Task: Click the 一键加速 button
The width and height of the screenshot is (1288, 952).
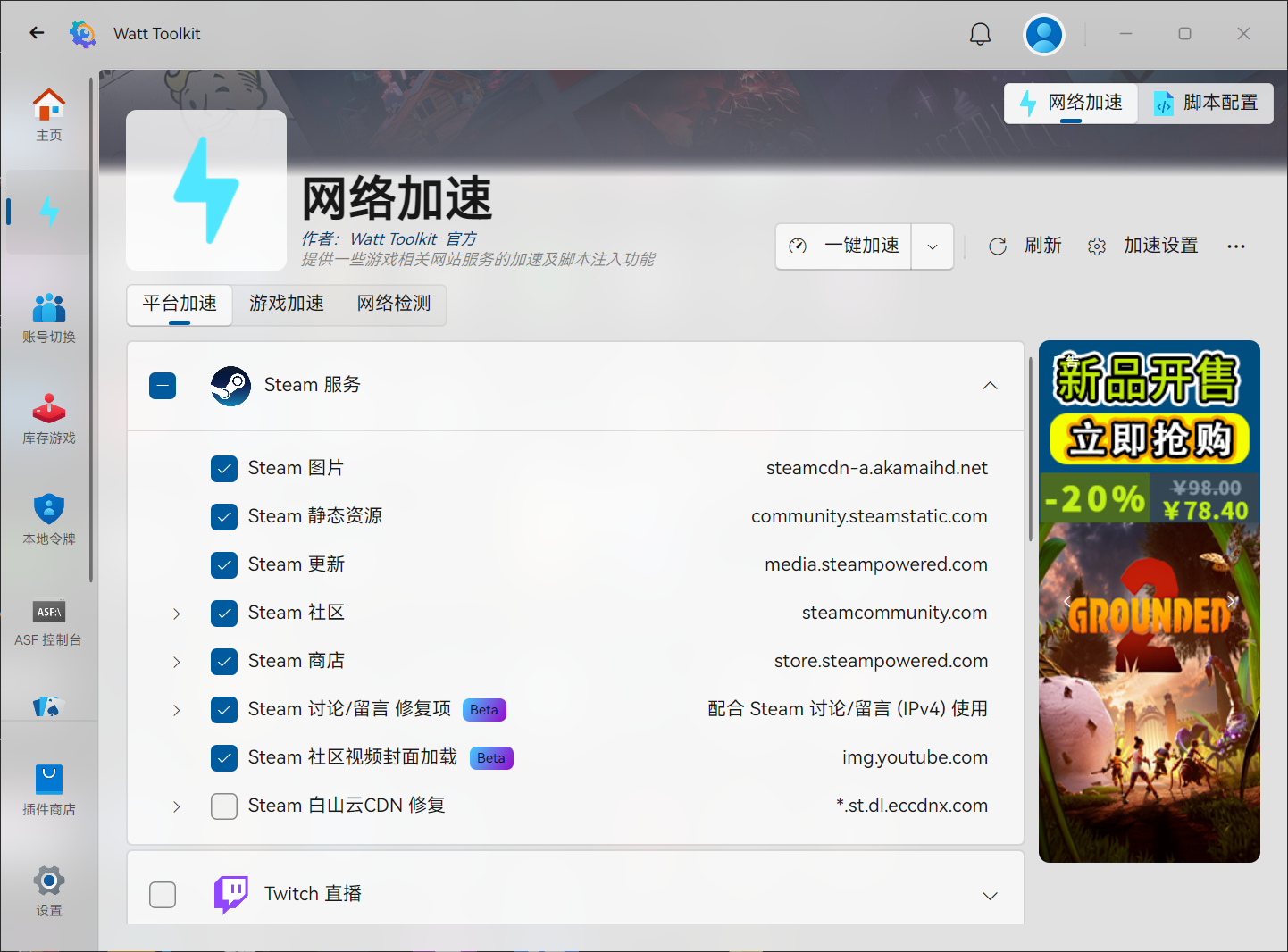Action: point(844,246)
